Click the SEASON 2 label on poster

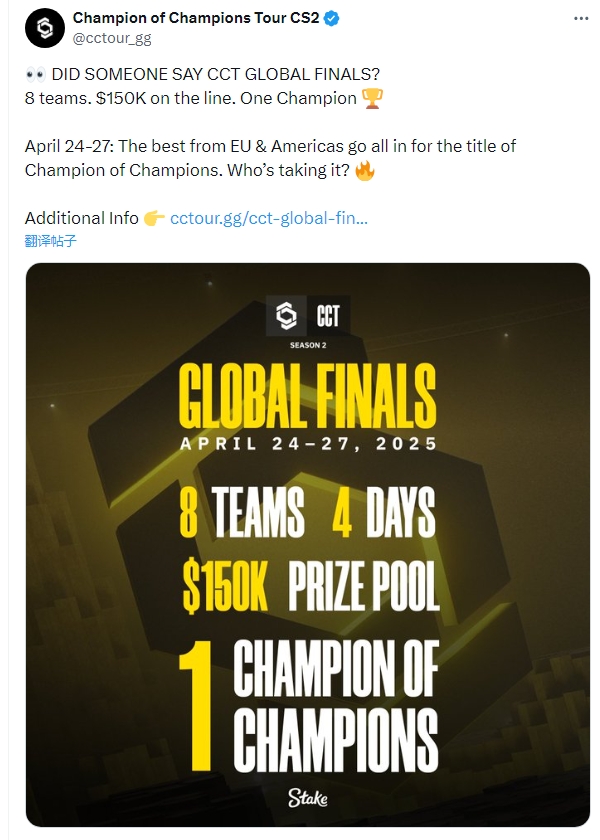[x=308, y=345]
